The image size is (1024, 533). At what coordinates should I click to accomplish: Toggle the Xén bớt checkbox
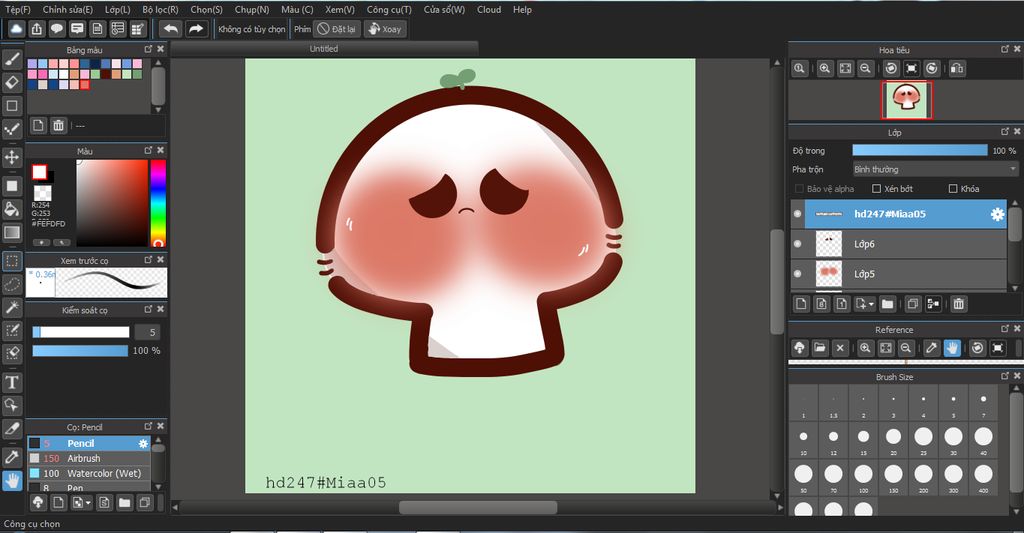point(877,189)
